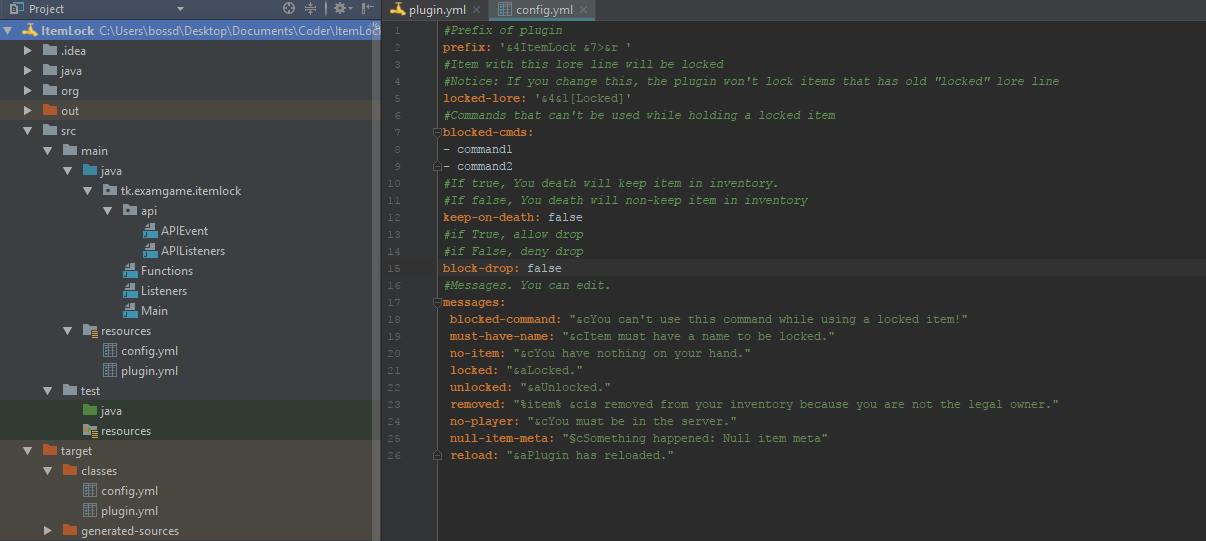Click the blue java source folder icon under main
This screenshot has height=541, width=1206.
coord(90,171)
